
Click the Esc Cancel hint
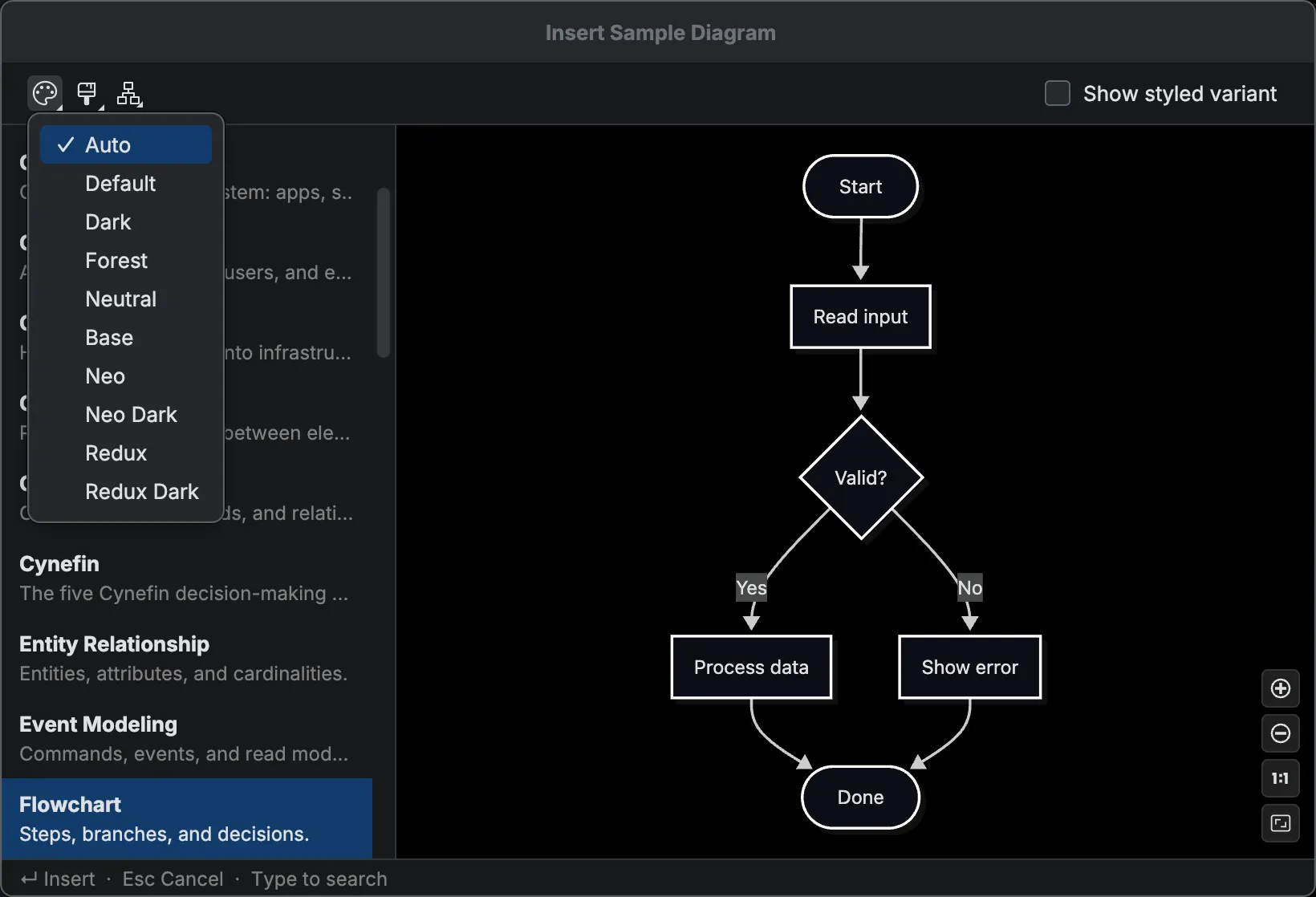[173, 879]
